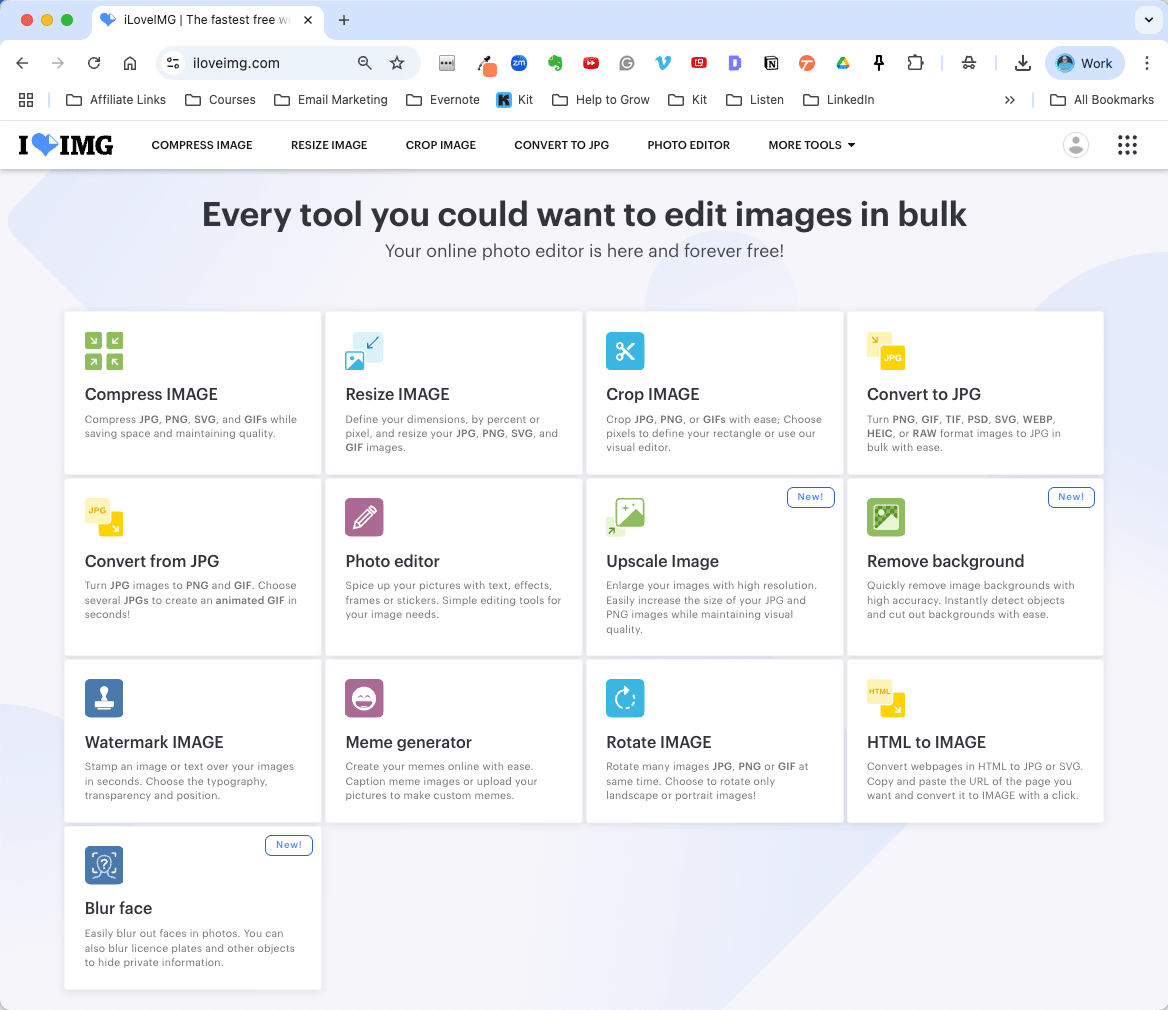The height and width of the screenshot is (1010, 1168).
Task: Open the Notion extension icon
Action: coord(771,63)
